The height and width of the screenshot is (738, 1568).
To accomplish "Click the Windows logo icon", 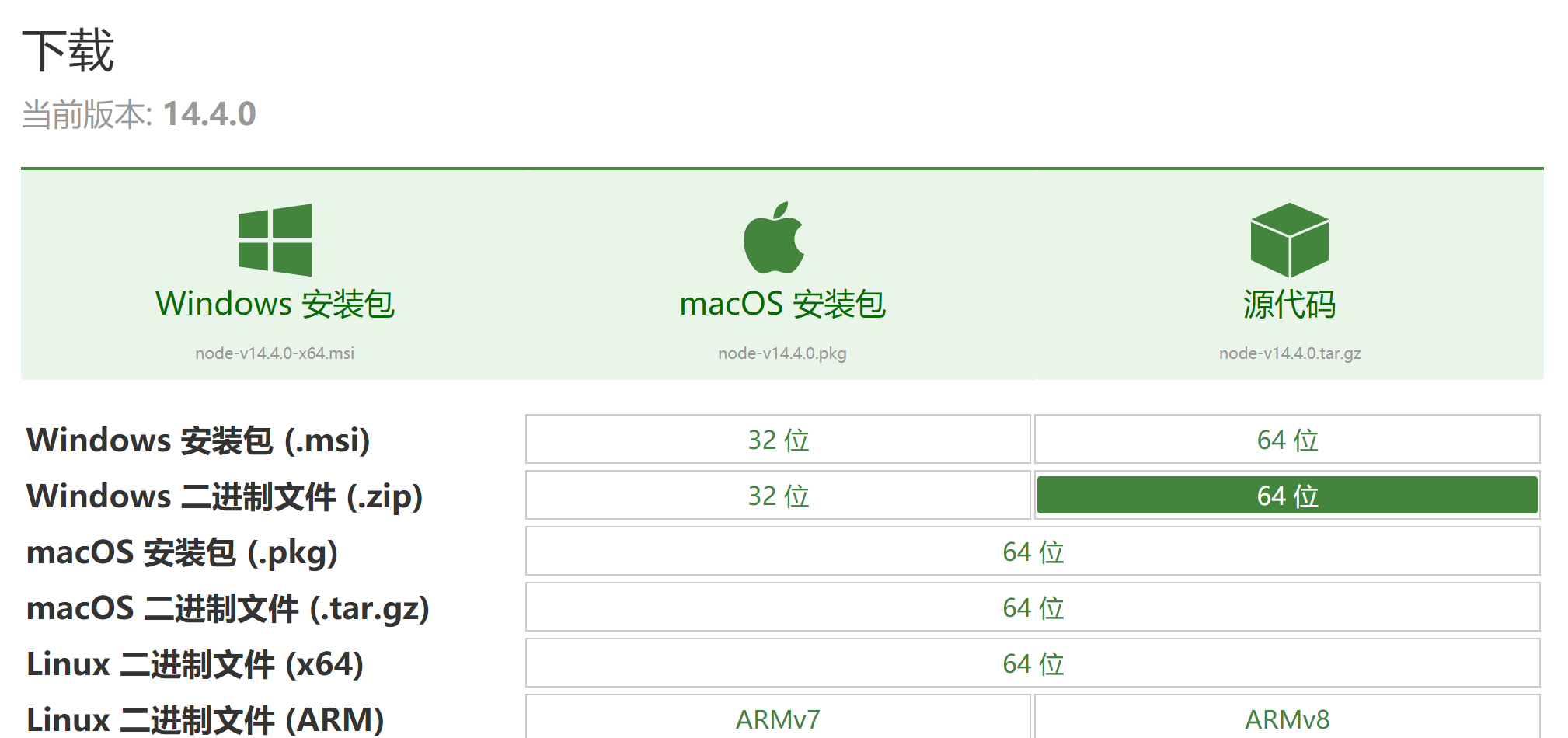I will pos(275,240).
